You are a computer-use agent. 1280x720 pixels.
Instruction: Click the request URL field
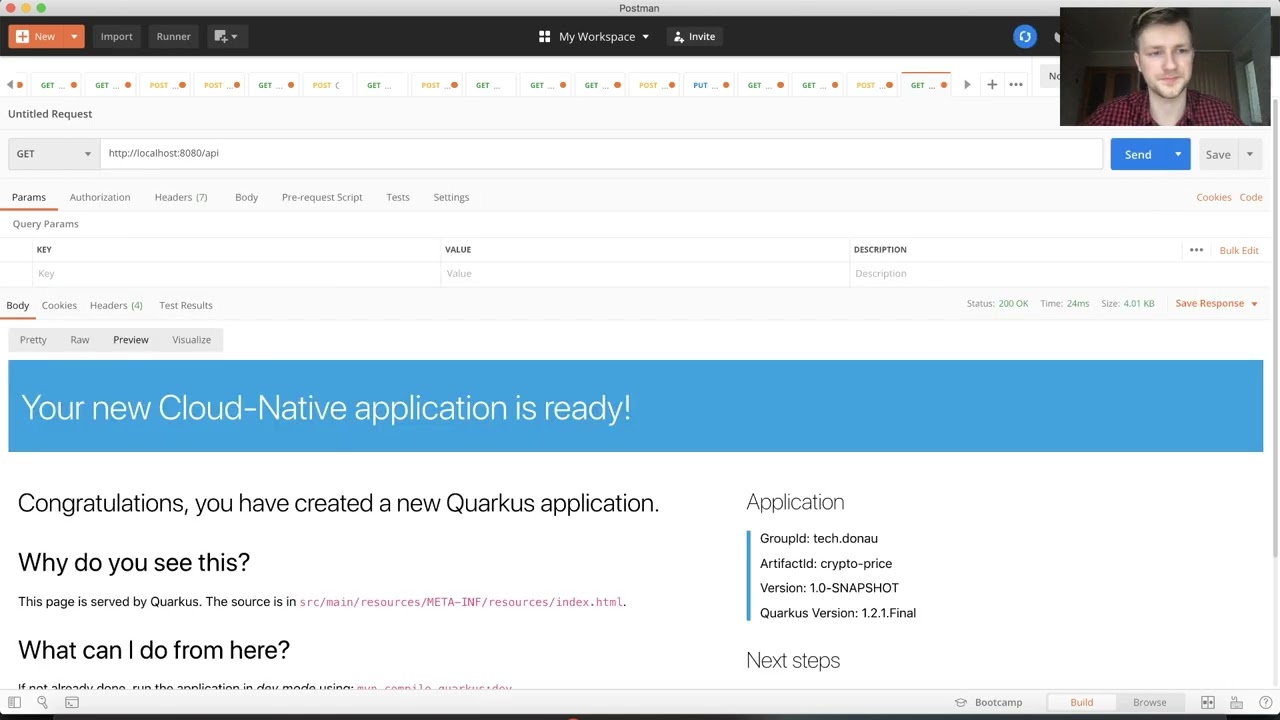pos(600,153)
